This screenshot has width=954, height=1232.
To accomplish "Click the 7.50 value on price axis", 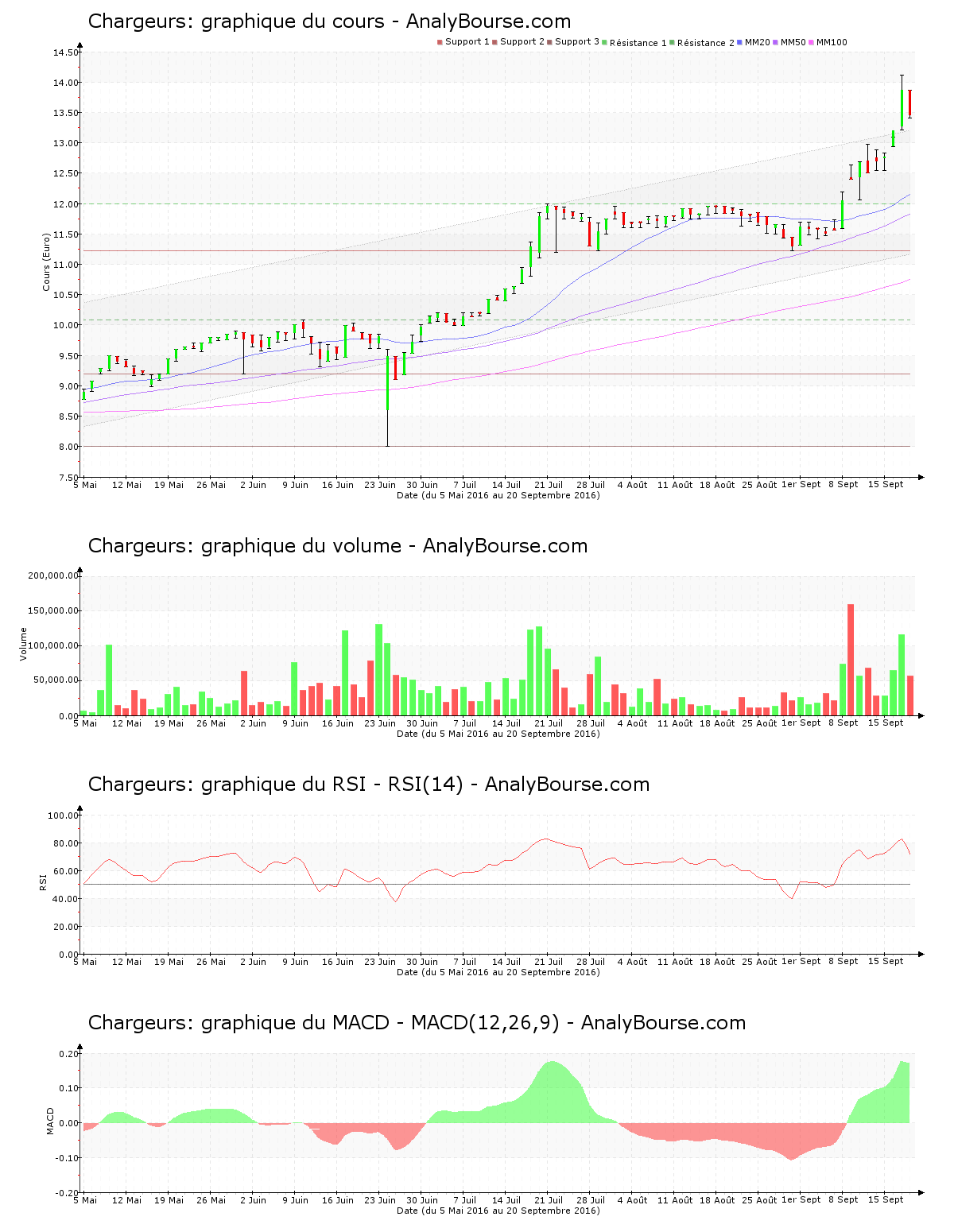I will 68,478.
